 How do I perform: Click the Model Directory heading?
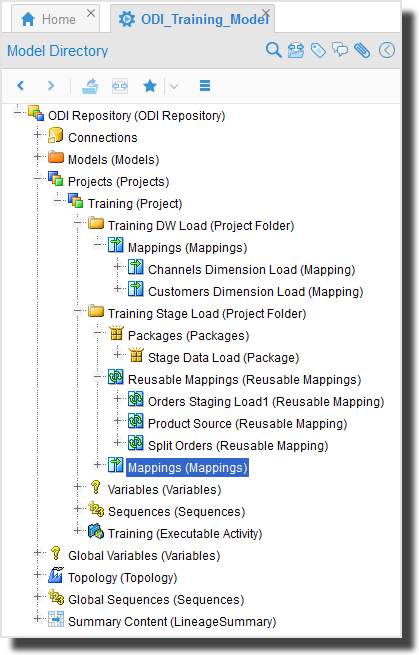point(58,51)
